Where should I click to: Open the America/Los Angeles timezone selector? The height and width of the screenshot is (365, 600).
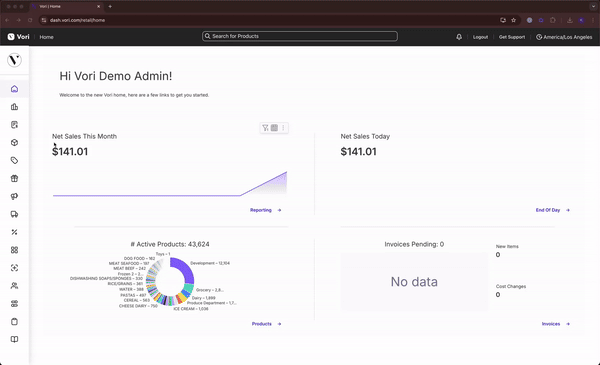point(564,37)
